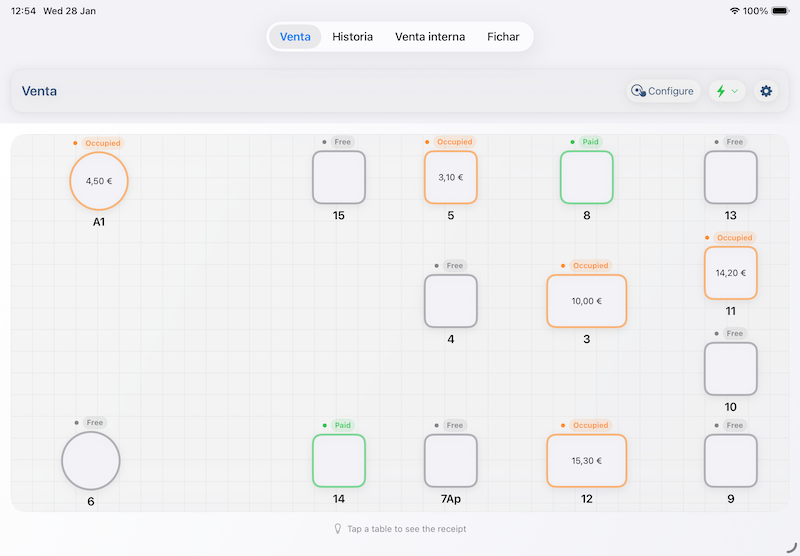Tap free round table 6
This screenshot has height=556, width=800.
pyautogui.click(x=91, y=461)
